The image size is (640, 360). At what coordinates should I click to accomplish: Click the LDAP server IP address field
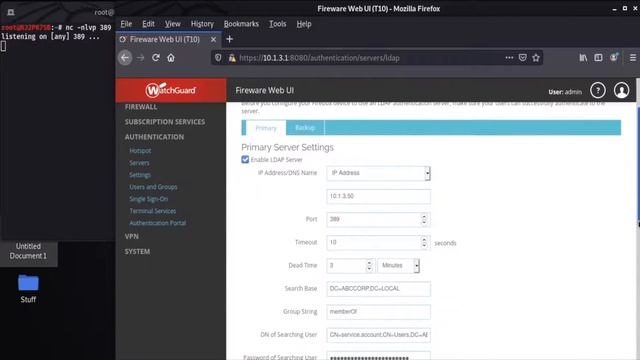click(x=378, y=196)
